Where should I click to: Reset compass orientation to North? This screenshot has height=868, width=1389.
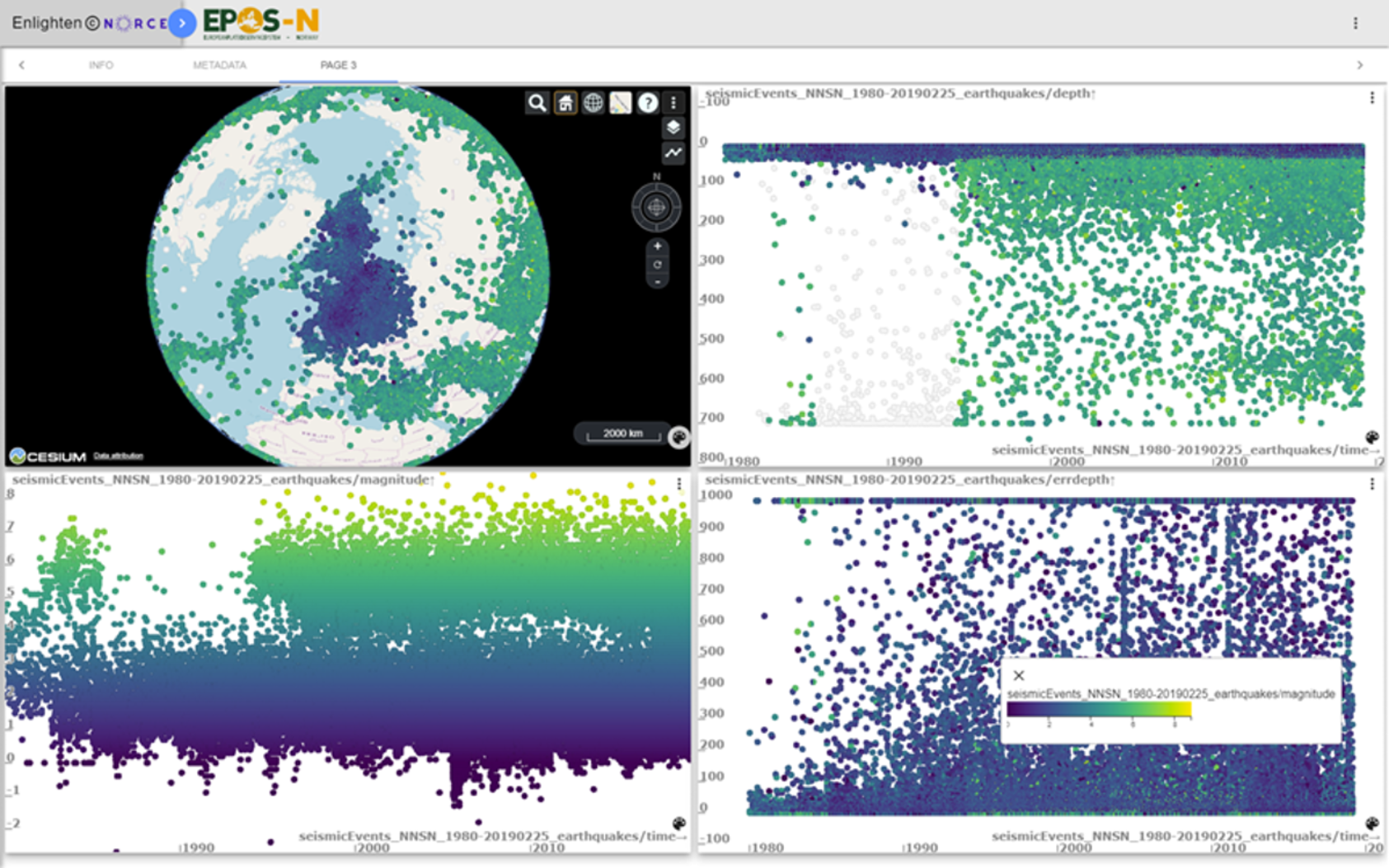(657, 176)
